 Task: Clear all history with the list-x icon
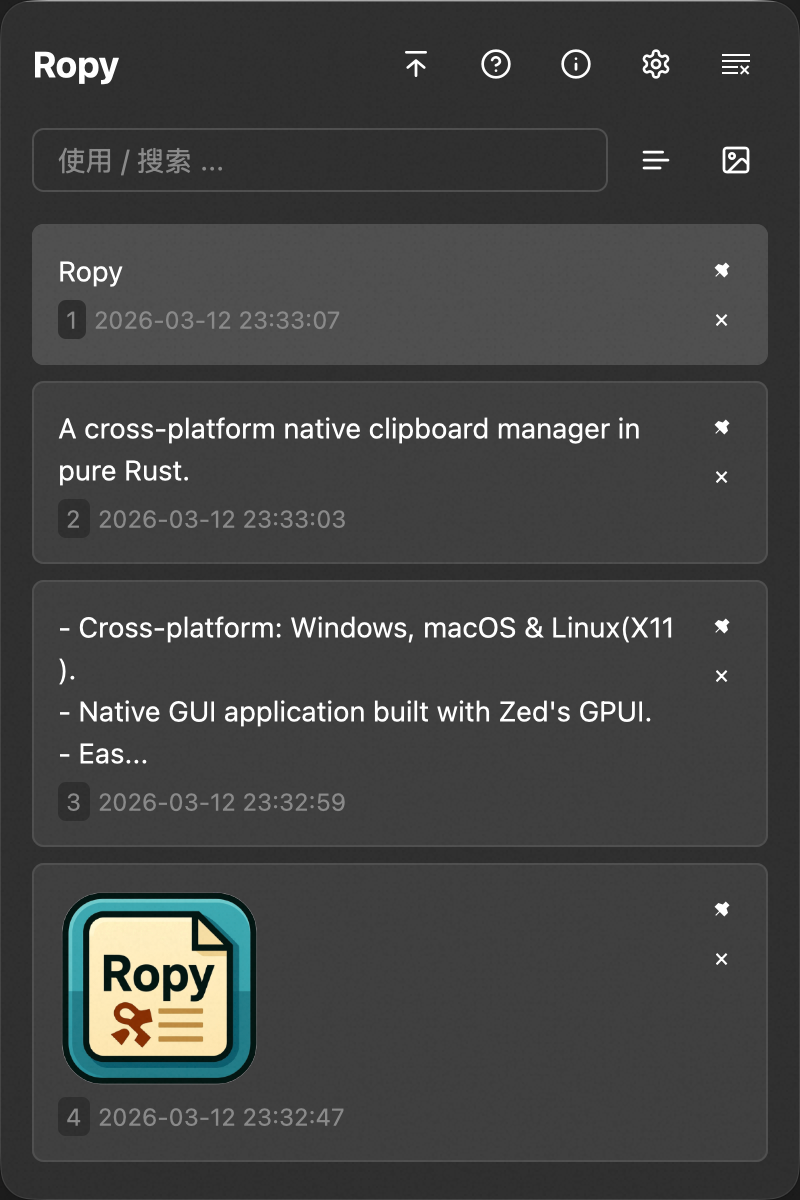tap(736, 65)
